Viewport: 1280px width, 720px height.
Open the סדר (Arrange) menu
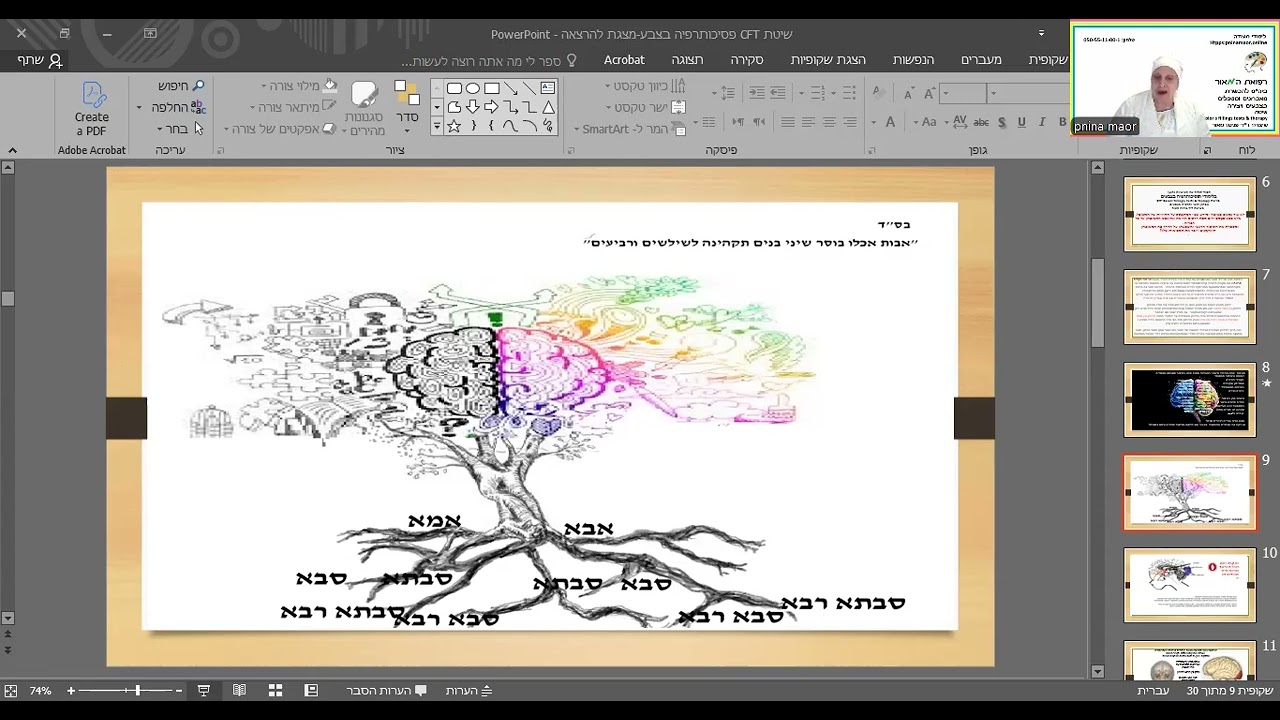[407, 105]
